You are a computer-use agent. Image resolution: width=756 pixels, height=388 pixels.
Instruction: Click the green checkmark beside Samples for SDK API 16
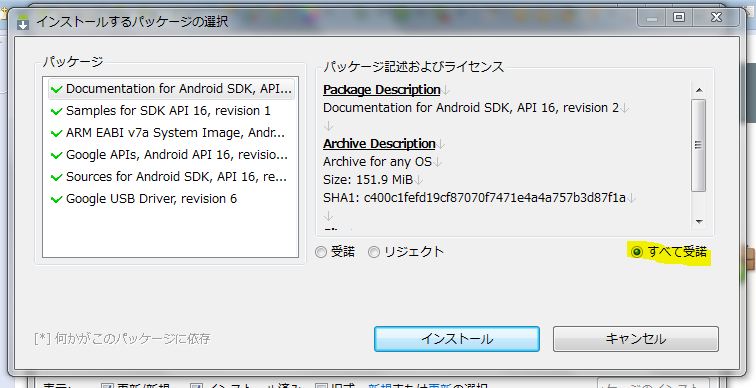(x=56, y=111)
